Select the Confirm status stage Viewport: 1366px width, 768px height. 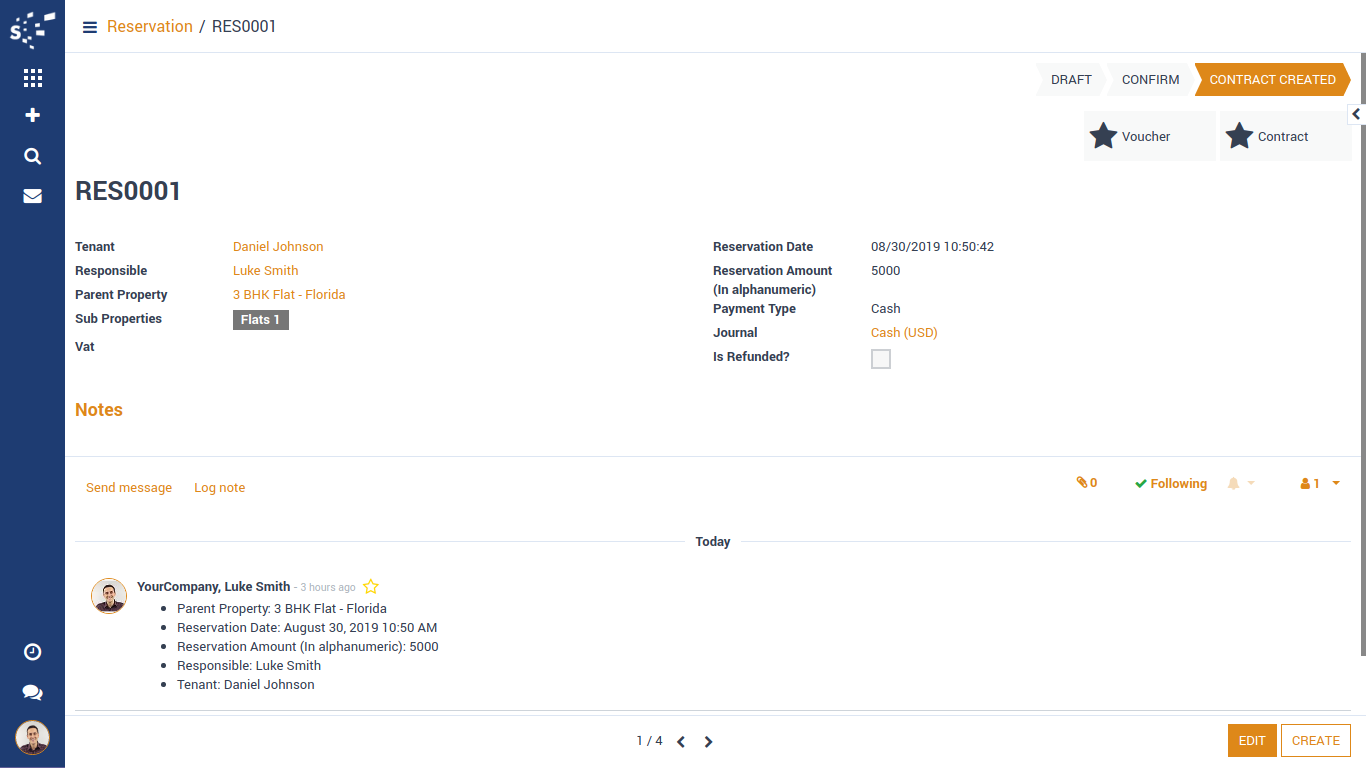1150,80
